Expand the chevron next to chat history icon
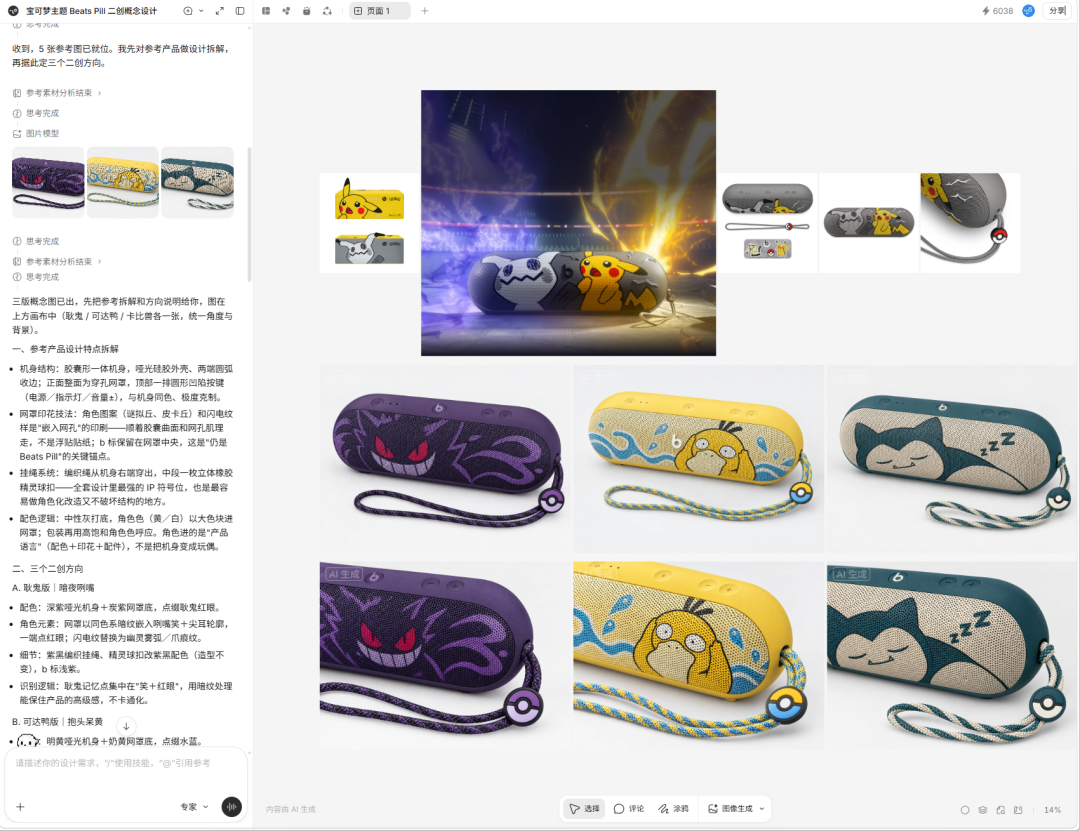 point(201,11)
